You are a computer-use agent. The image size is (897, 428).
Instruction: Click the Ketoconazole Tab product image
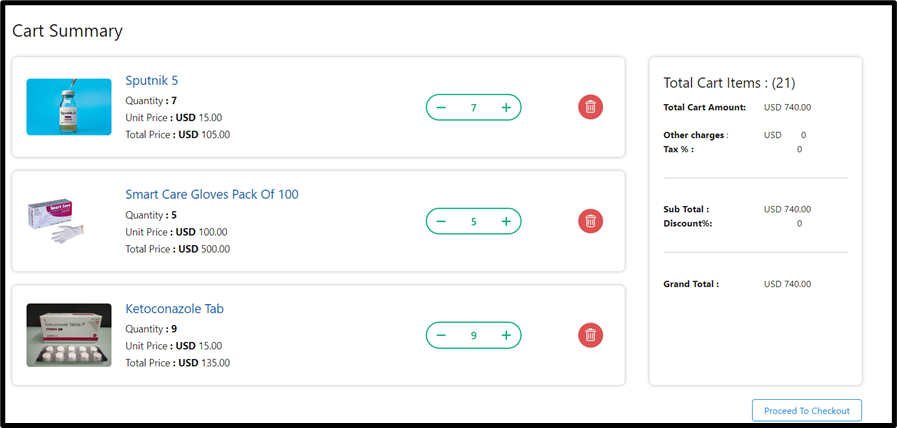coord(69,335)
